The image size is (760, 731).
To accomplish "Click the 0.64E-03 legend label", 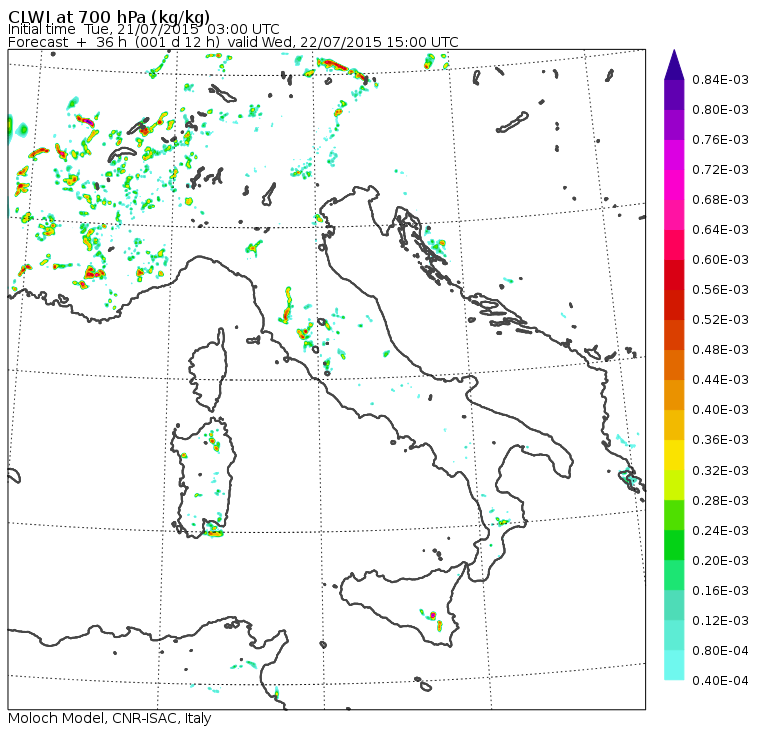I will [720, 230].
